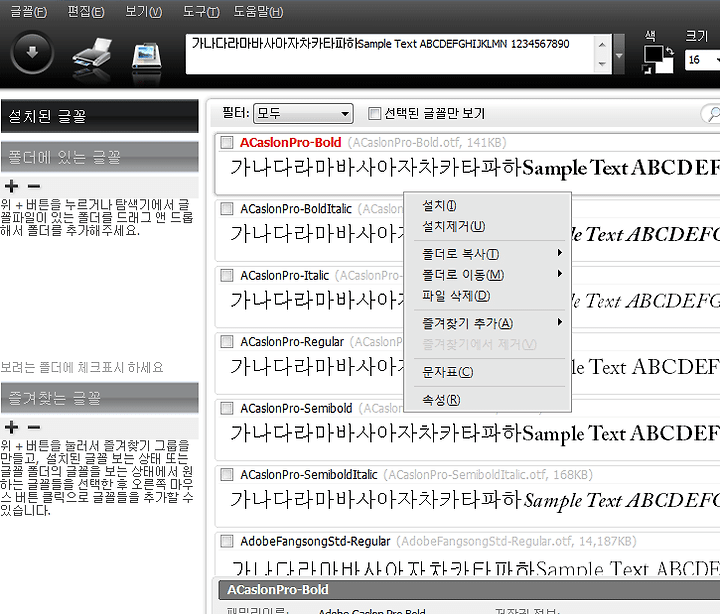The height and width of the screenshot is (614, 720).
Task: Click sample text box scroll down arrow
Action: [x=602, y=64]
